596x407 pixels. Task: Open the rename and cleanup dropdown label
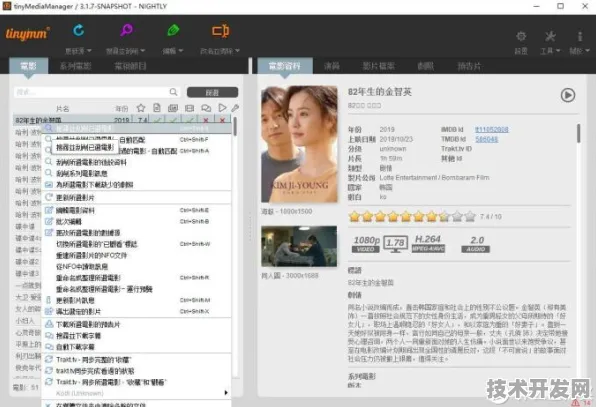220,51
